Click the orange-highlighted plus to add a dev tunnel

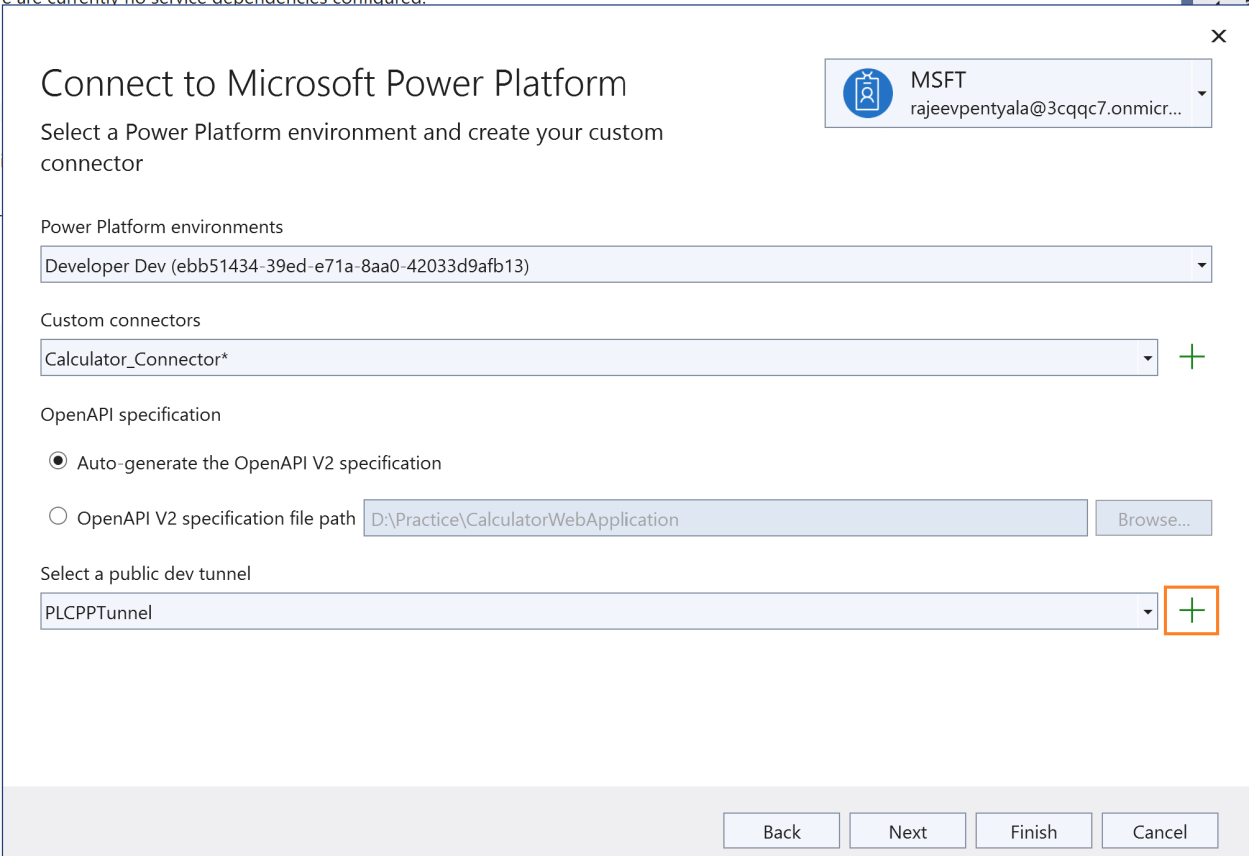click(1192, 611)
